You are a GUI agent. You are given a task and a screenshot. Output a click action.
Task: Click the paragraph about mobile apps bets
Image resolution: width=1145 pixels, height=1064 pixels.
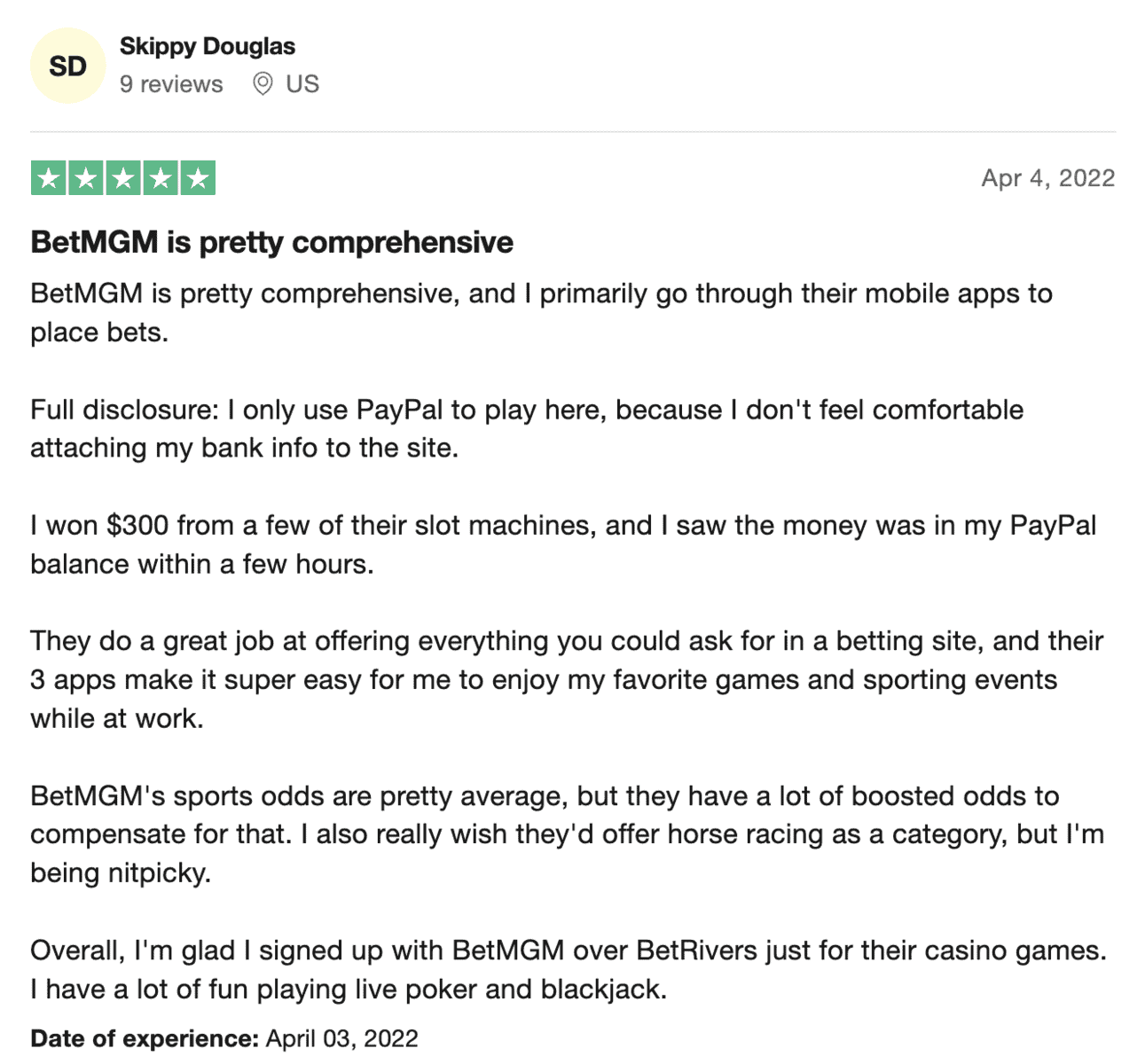541,313
